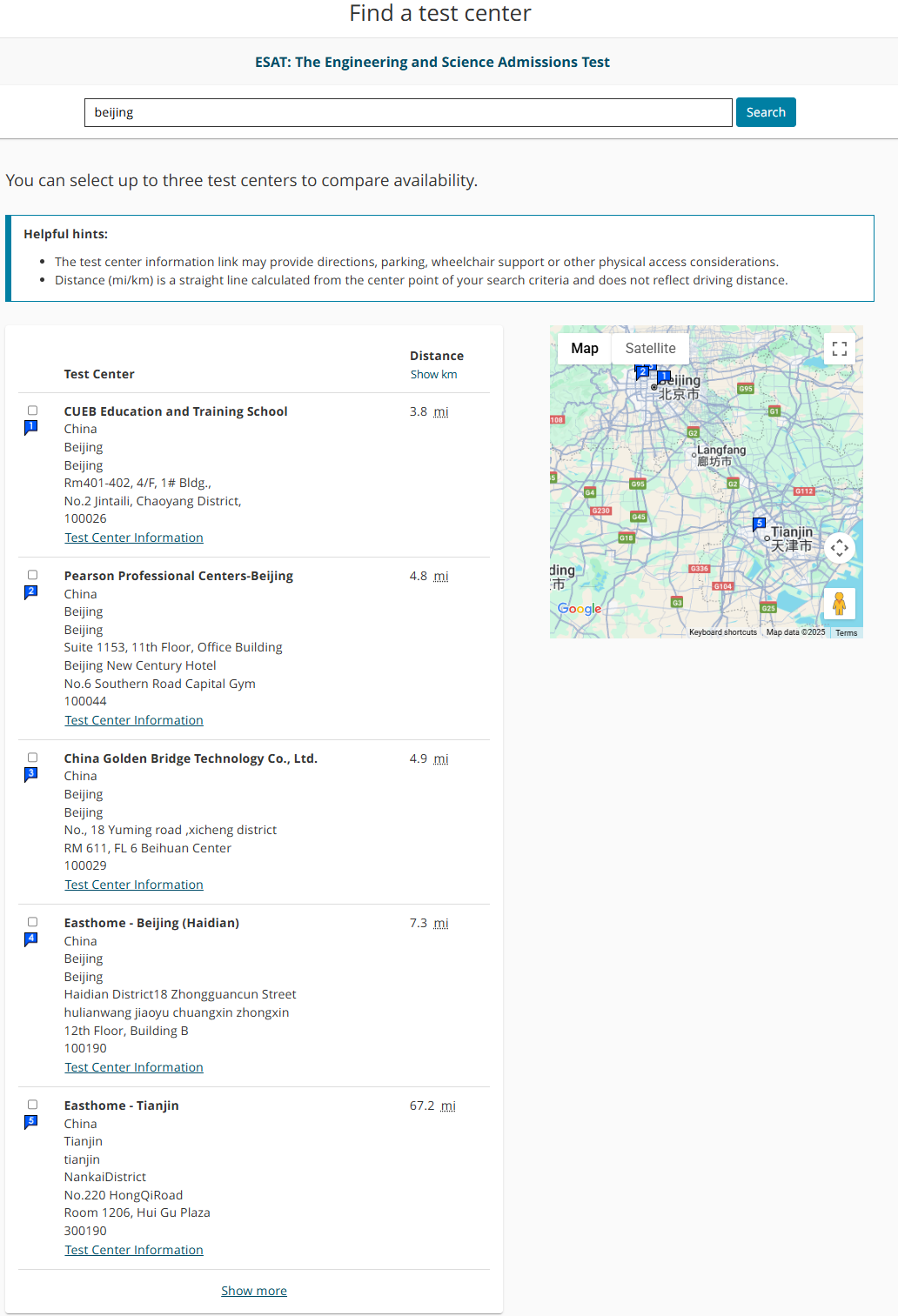Open Test Center Information for Easthome Haidian
Image resolution: width=898 pixels, height=1316 pixels.
click(134, 1067)
